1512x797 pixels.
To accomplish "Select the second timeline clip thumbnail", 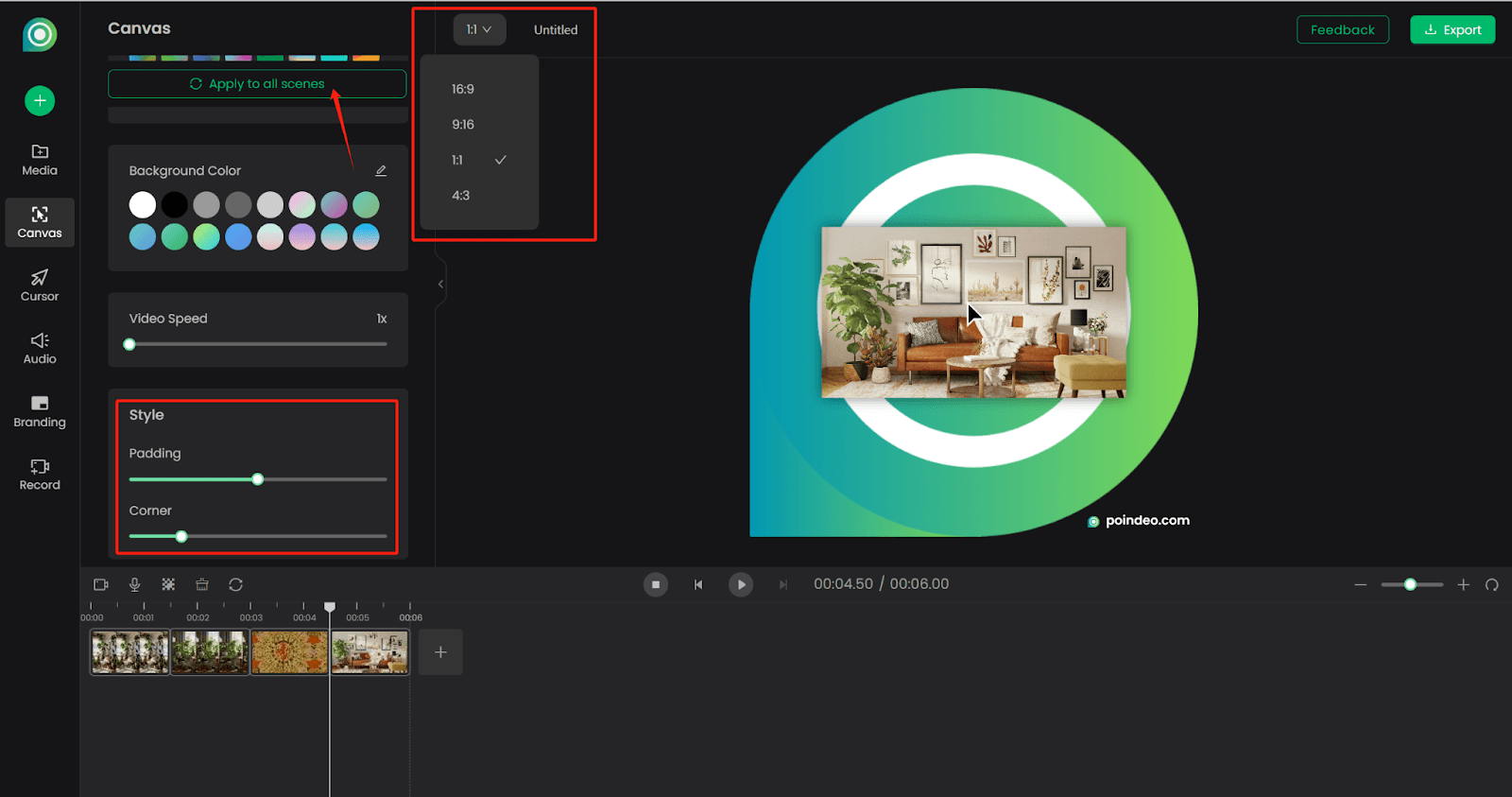I will (210, 652).
